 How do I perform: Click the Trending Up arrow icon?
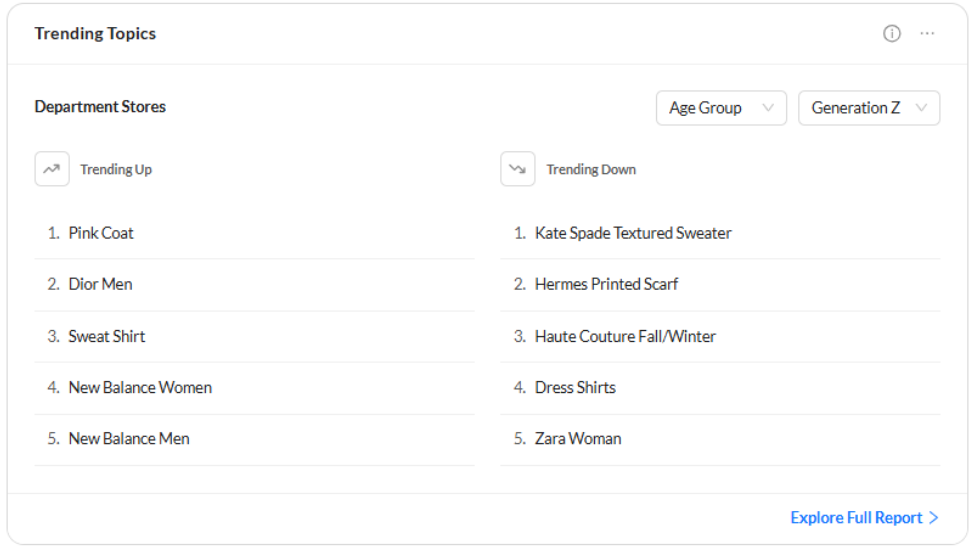point(52,169)
